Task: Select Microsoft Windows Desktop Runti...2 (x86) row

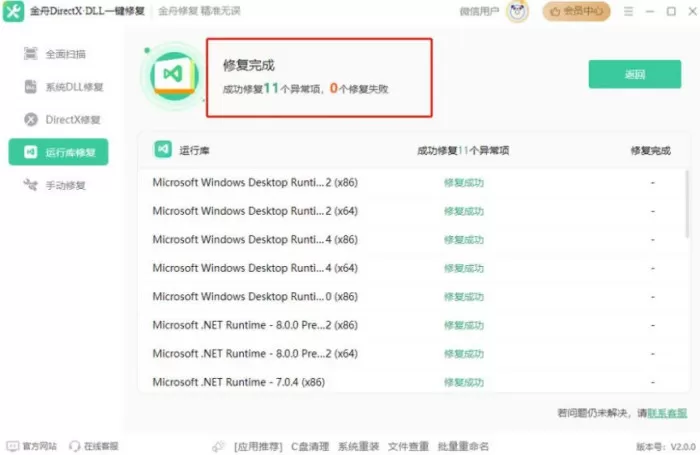Action: click(x=412, y=183)
